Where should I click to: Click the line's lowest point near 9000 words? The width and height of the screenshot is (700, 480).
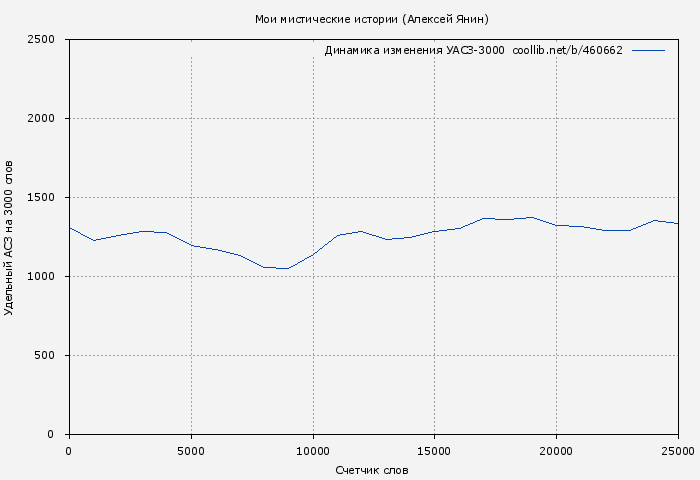coord(288,268)
